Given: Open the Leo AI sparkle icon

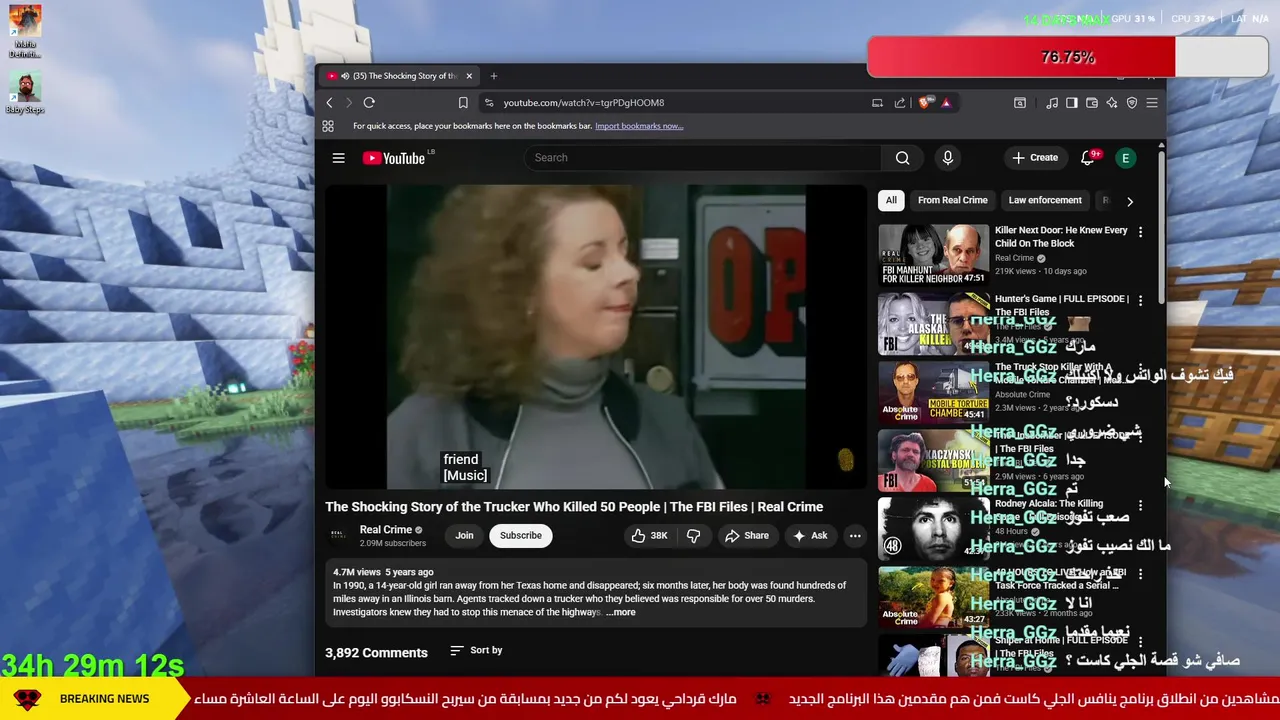Looking at the screenshot, I should (1112, 102).
